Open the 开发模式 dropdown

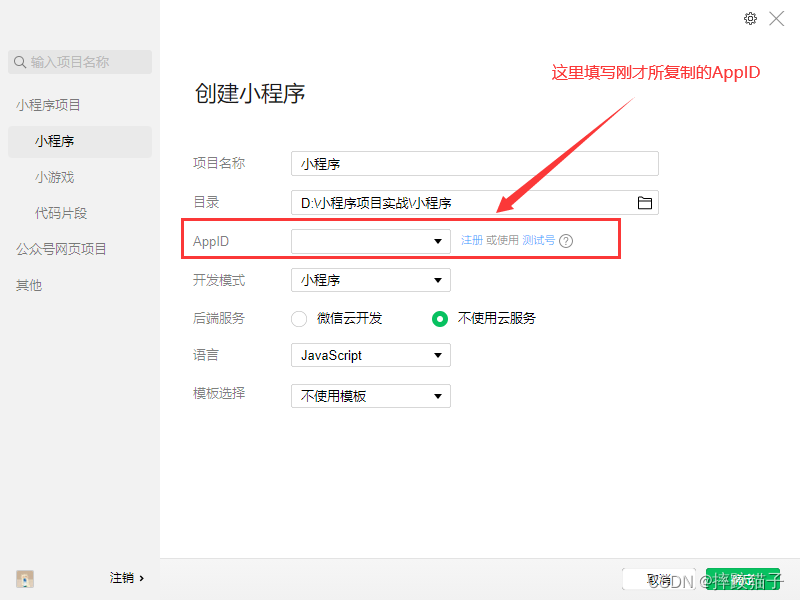(437, 281)
